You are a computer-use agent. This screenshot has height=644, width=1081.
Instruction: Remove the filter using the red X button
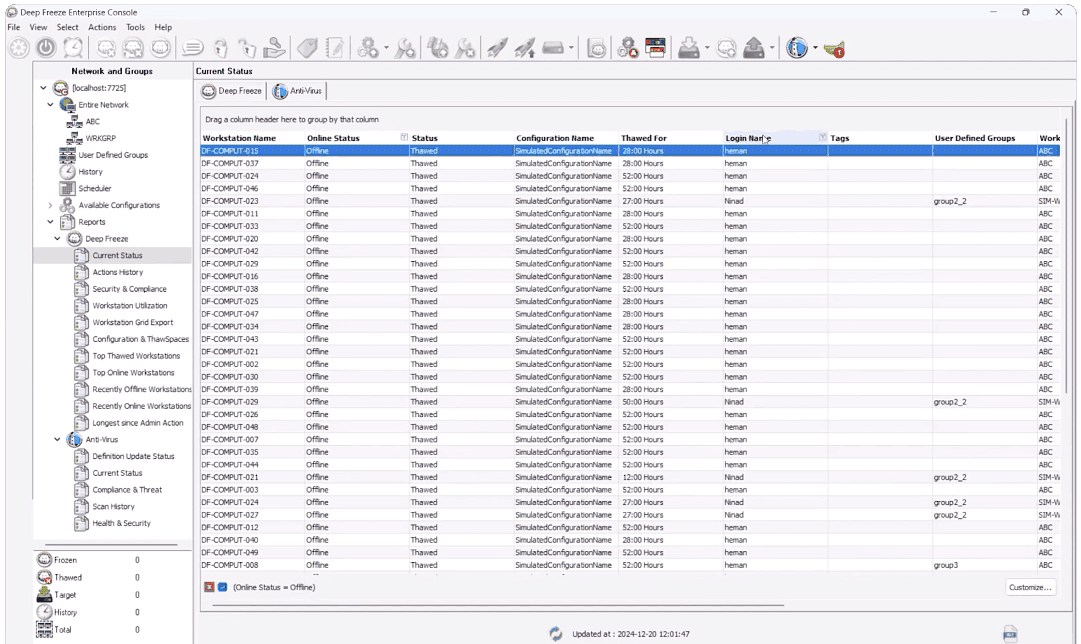click(x=209, y=587)
